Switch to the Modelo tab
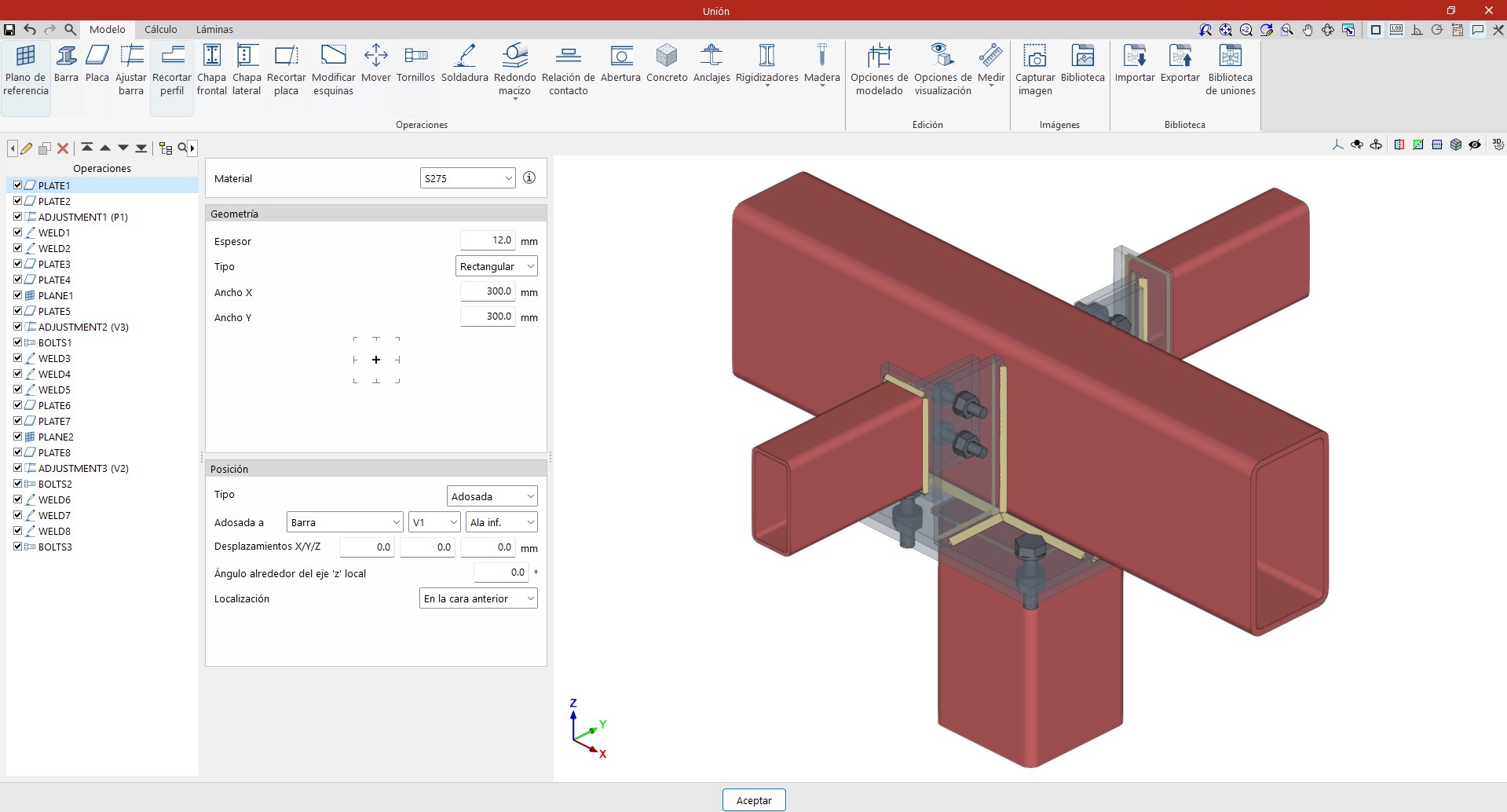 pyautogui.click(x=108, y=30)
